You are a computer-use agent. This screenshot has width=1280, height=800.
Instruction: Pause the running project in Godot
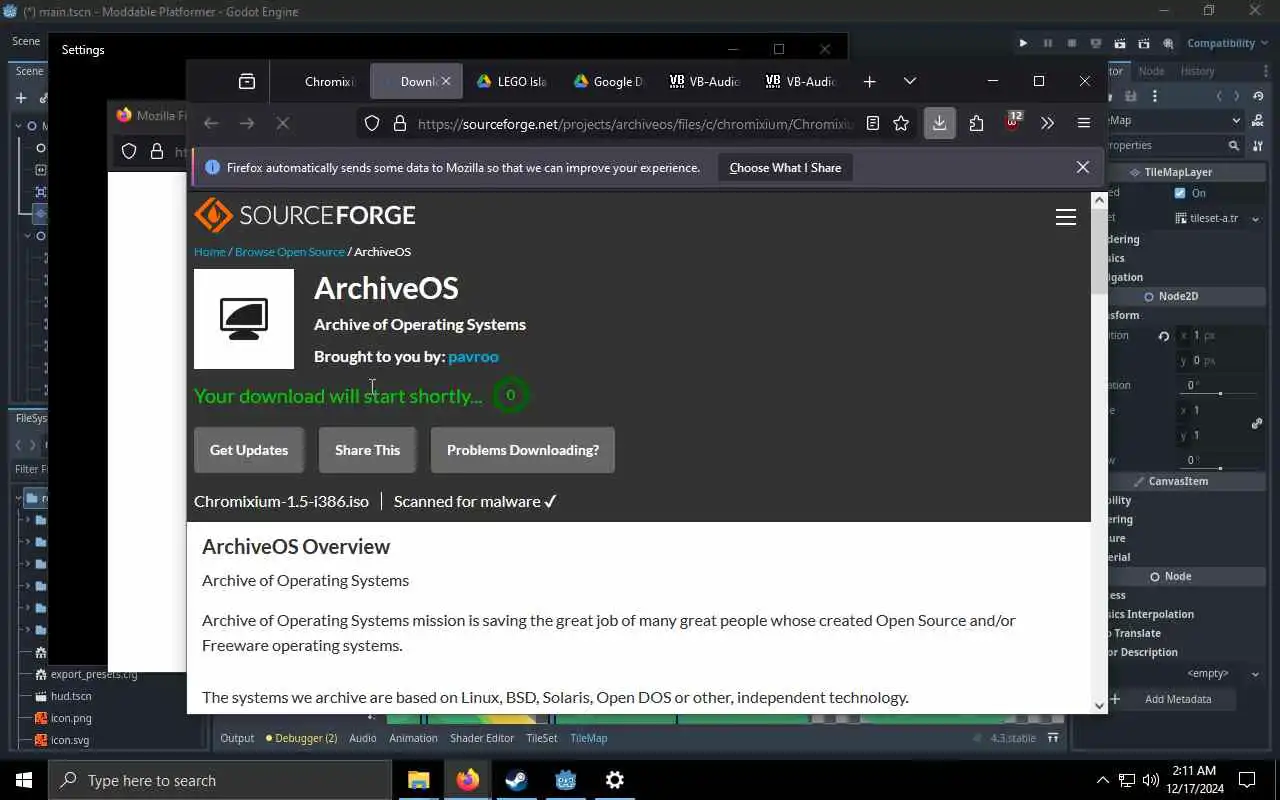coord(1048,43)
